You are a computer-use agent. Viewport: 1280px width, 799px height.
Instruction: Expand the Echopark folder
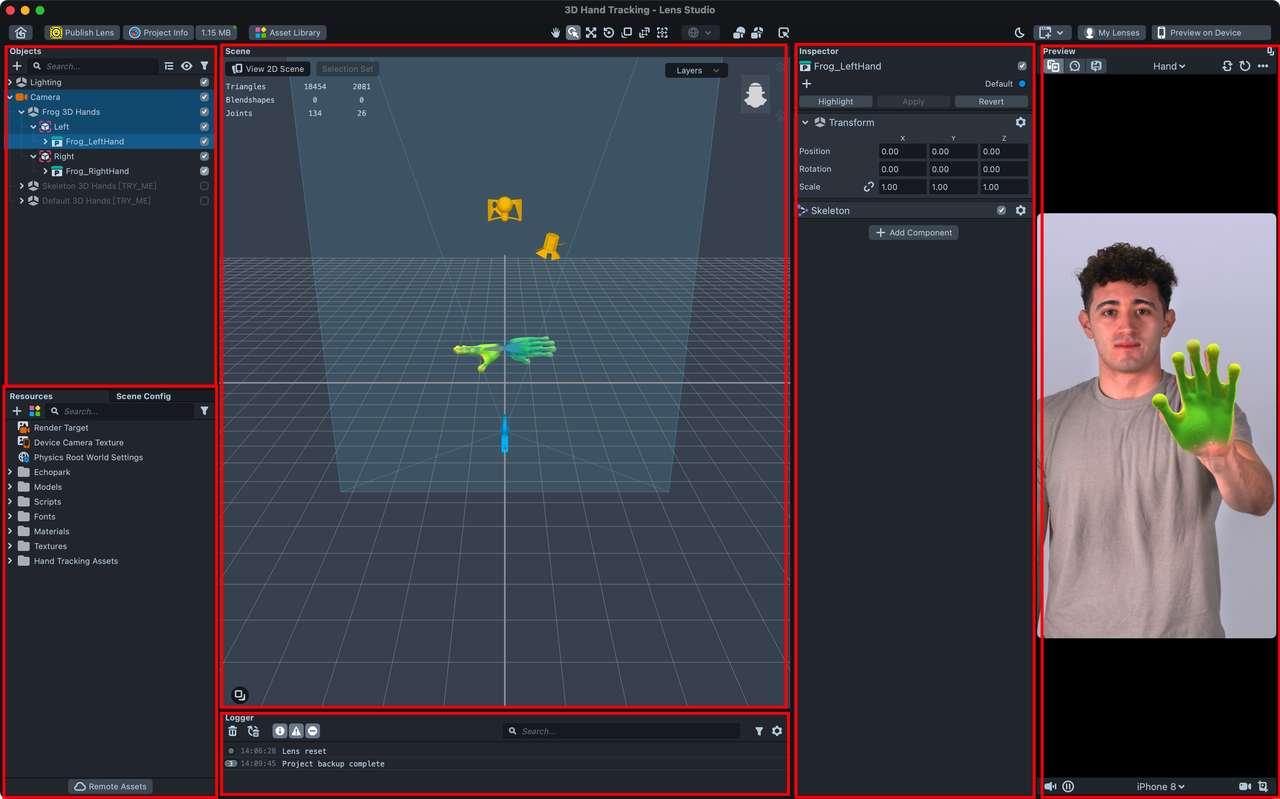(x=10, y=472)
